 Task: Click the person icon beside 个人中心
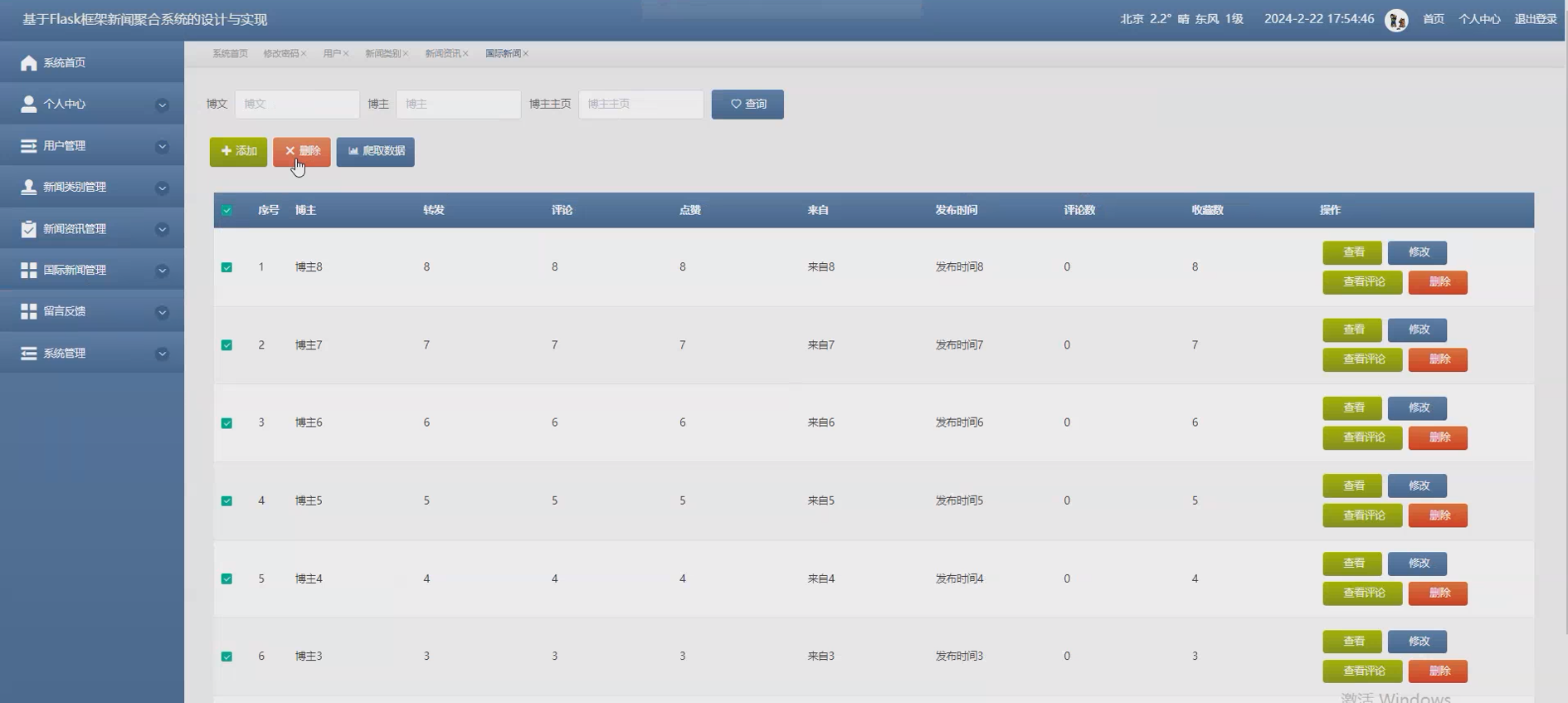tap(29, 104)
